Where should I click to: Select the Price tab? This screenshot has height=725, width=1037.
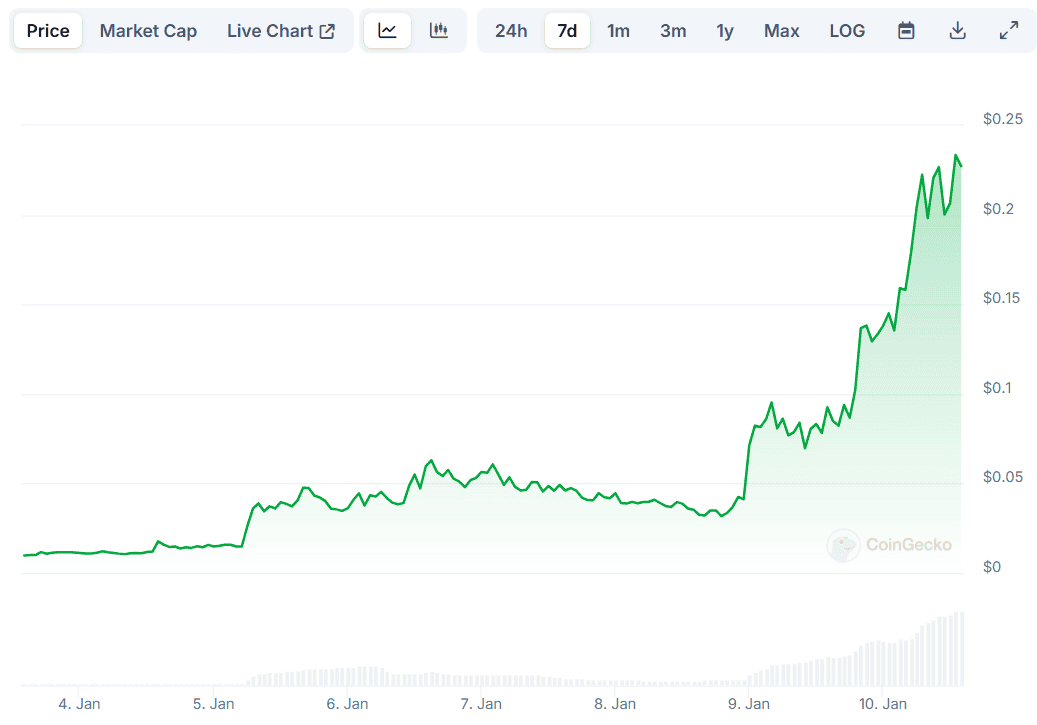click(48, 31)
